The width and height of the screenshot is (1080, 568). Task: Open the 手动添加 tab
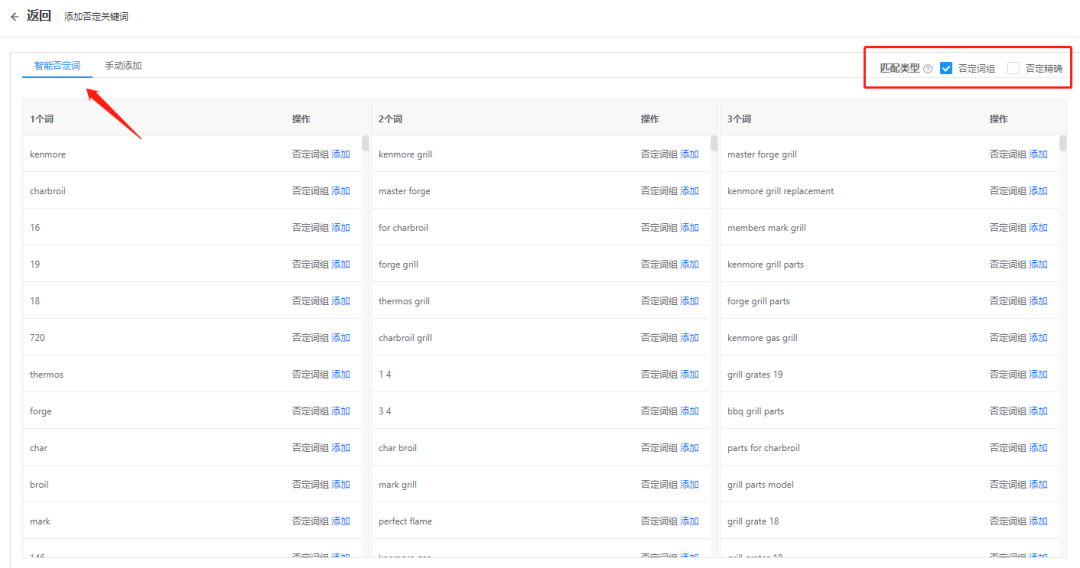point(123,65)
